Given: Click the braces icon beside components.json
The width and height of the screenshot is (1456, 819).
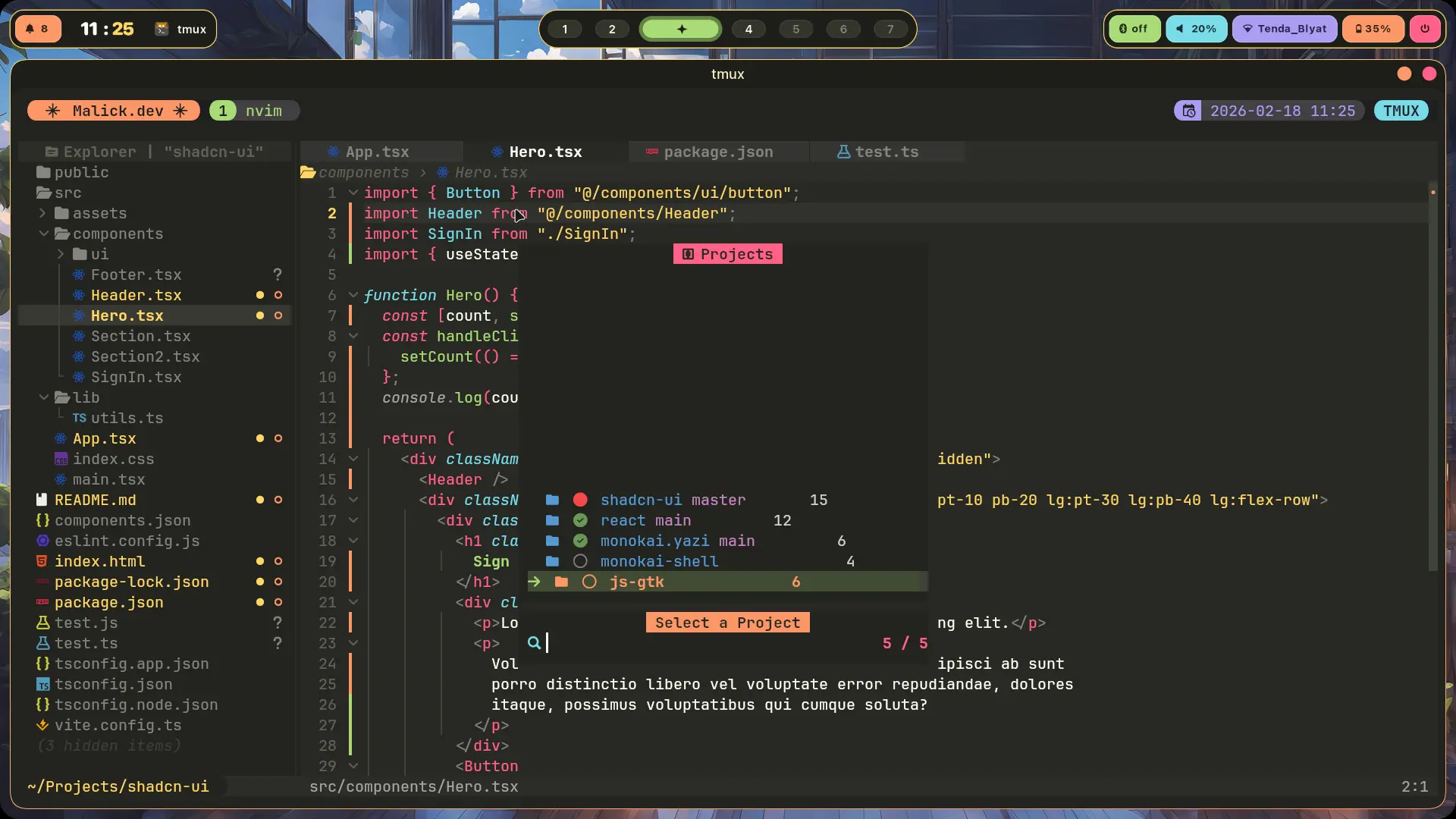Looking at the screenshot, I should pos(42,520).
